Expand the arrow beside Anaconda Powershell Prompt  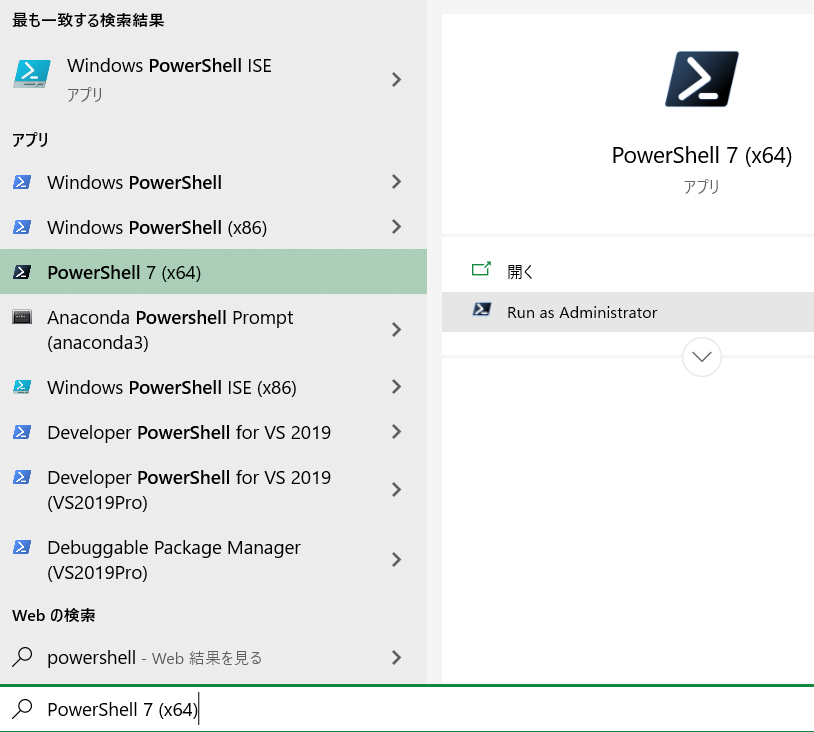point(397,330)
